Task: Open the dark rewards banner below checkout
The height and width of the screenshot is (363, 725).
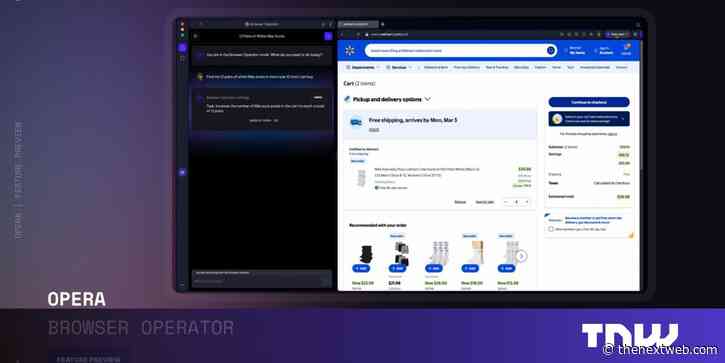Action: coord(589,119)
